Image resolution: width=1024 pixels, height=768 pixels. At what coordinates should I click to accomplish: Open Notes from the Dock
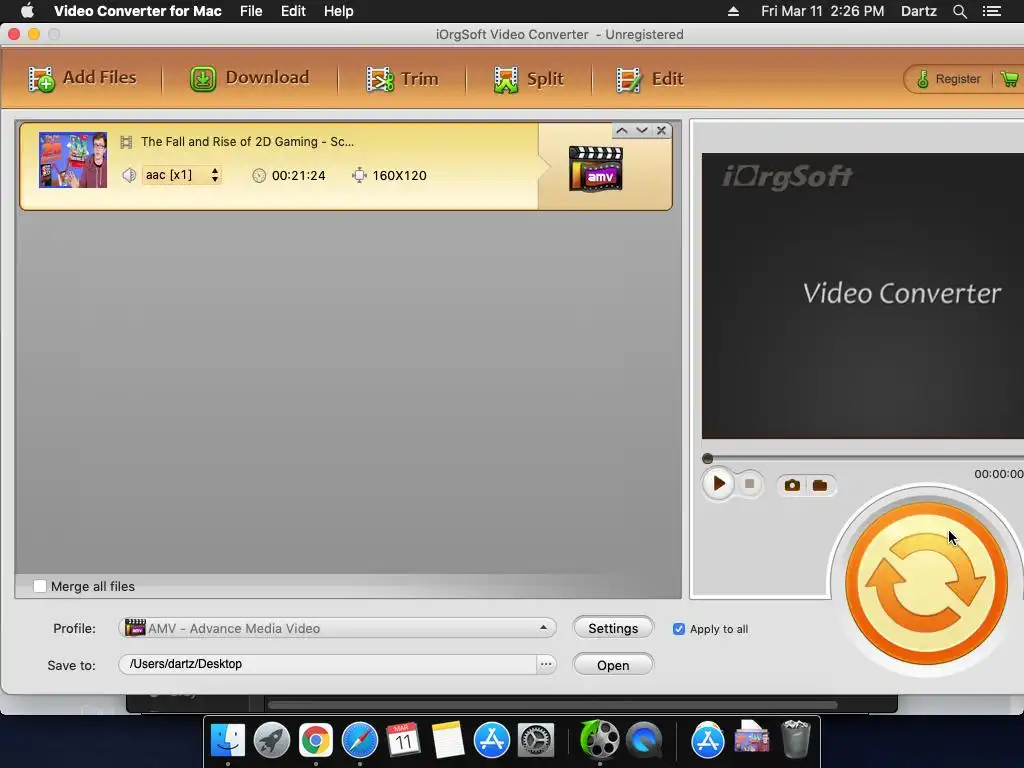click(x=447, y=740)
